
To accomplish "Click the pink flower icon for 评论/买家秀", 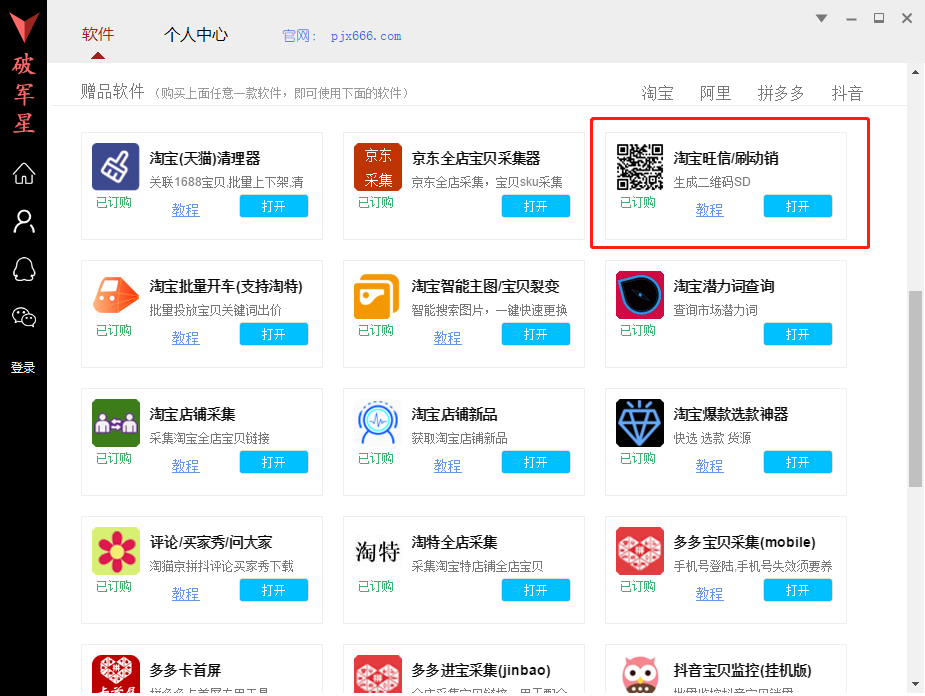I will point(116,551).
